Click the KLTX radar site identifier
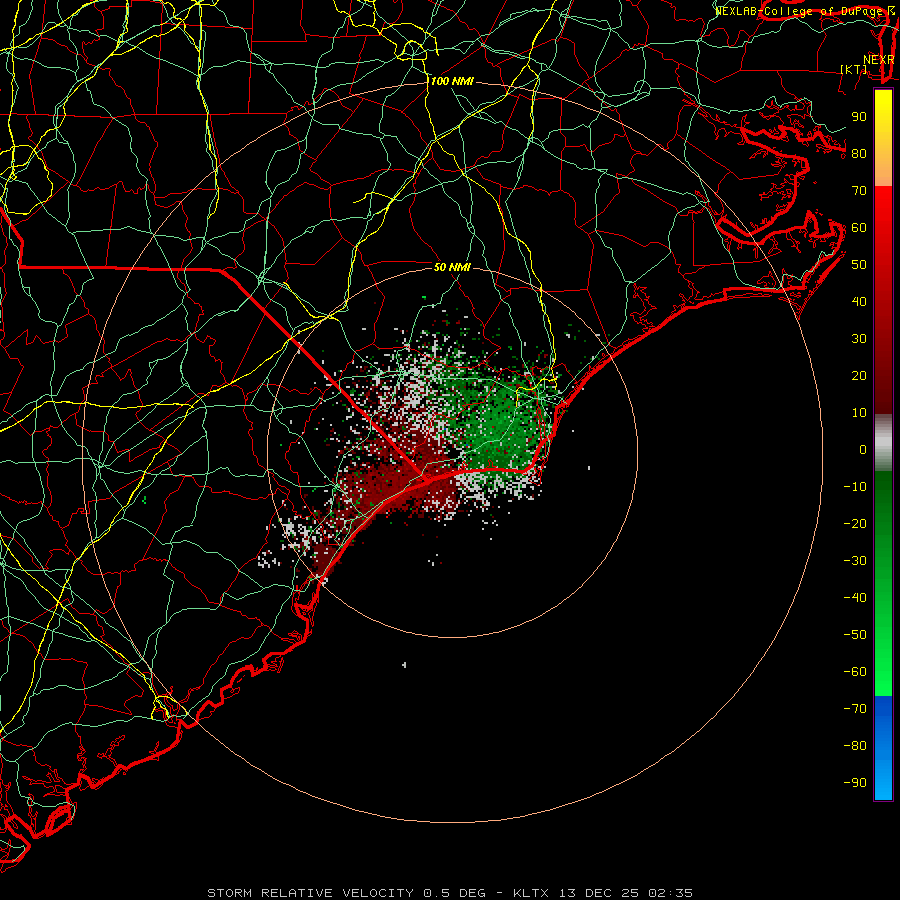Image resolution: width=900 pixels, height=900 pixels. coord(531,893)
